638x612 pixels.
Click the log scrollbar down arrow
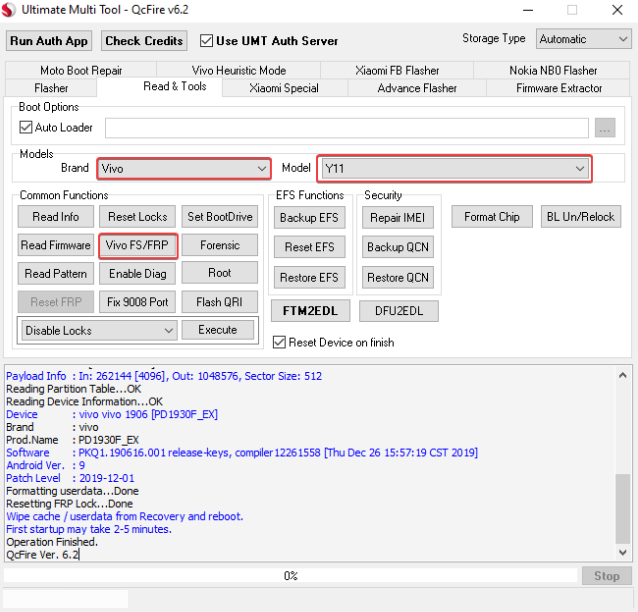tap(623, 552)
